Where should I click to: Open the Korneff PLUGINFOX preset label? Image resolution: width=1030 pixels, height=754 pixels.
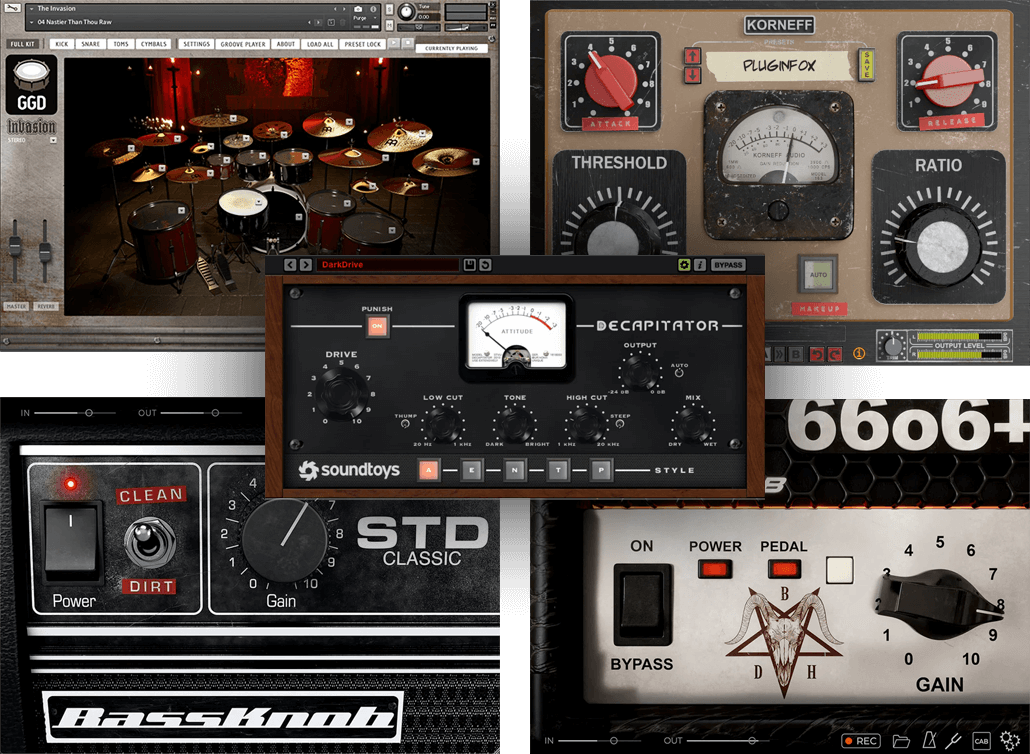[x=778, y=66]
